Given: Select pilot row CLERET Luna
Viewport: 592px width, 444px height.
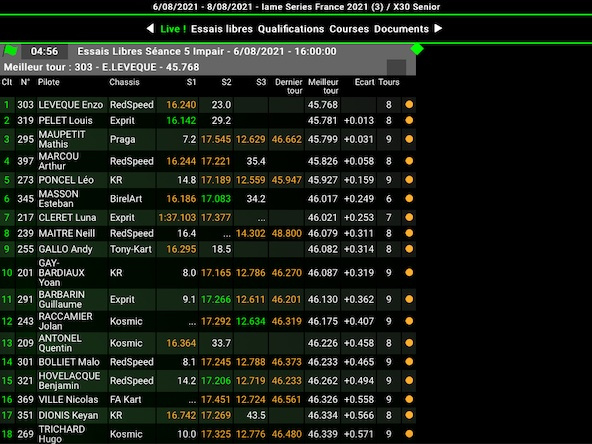Looking at the screenshot, I should coord(208,217).
